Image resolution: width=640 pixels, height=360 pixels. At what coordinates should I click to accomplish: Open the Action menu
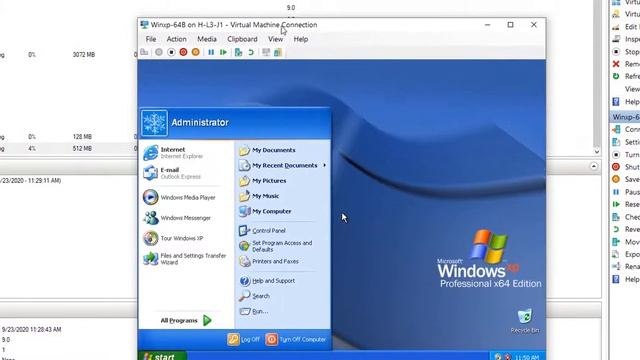click(176, 39)
